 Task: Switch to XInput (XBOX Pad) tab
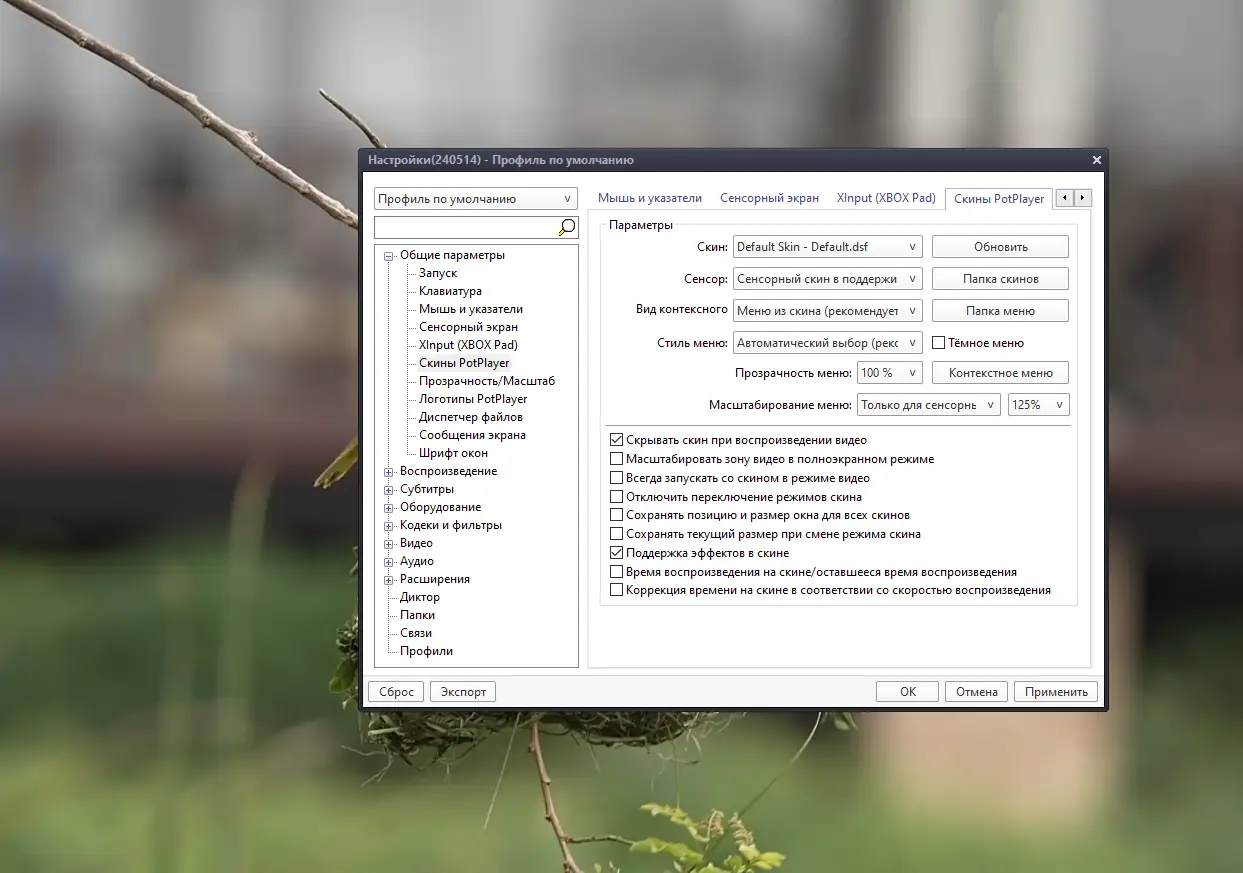point(886,198)
